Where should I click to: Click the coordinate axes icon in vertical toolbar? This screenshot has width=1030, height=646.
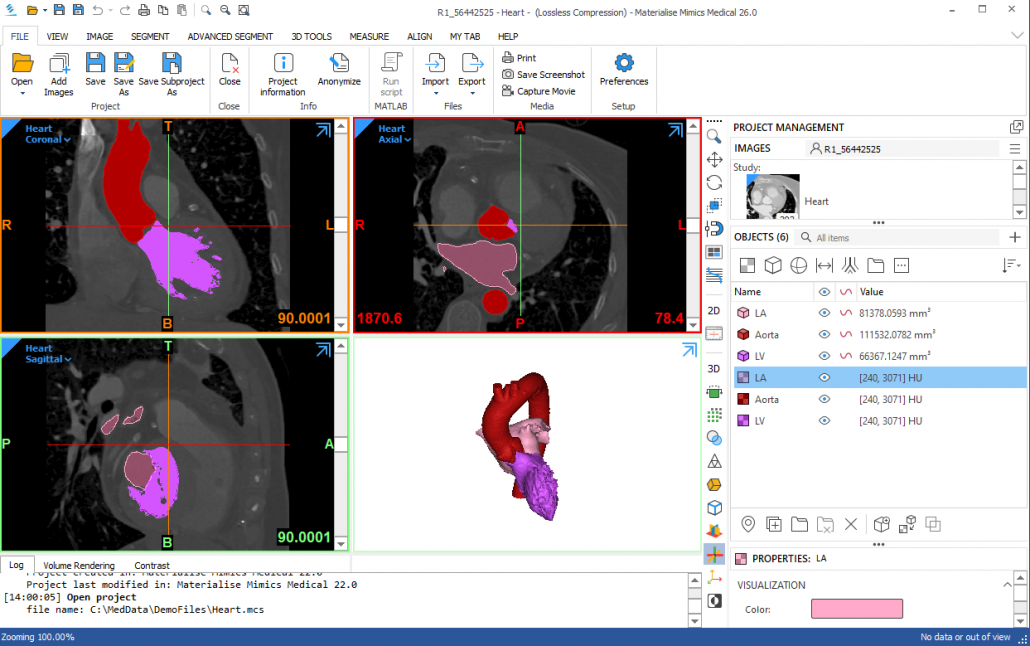(x=714, y=578)
